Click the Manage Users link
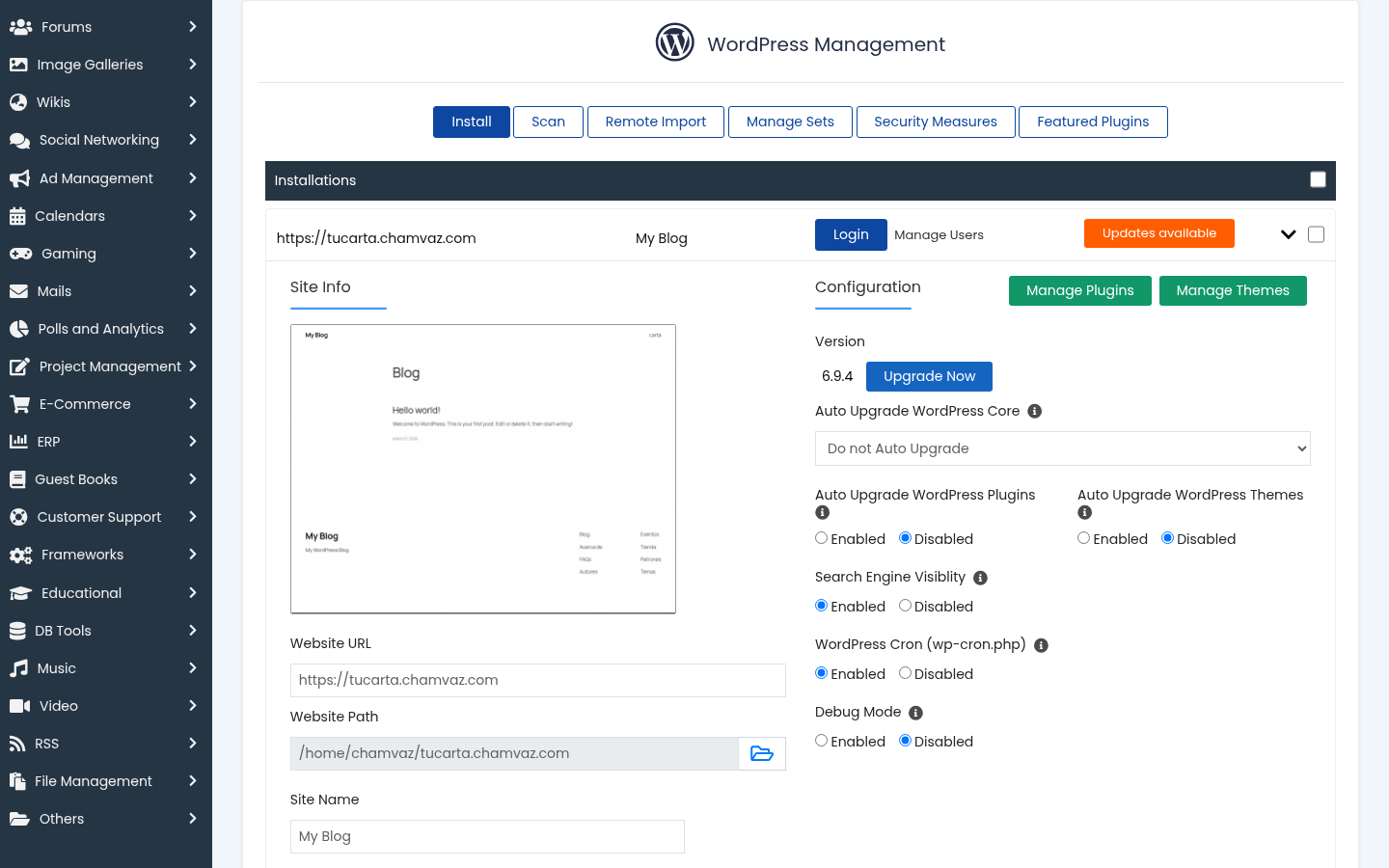1389x868 pixels. tap(939, 235)
